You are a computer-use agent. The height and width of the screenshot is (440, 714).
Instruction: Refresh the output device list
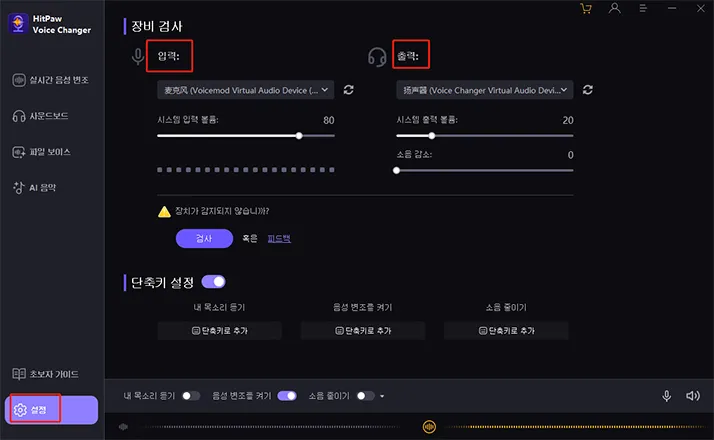pyautogui.click(x=588, y=90)
